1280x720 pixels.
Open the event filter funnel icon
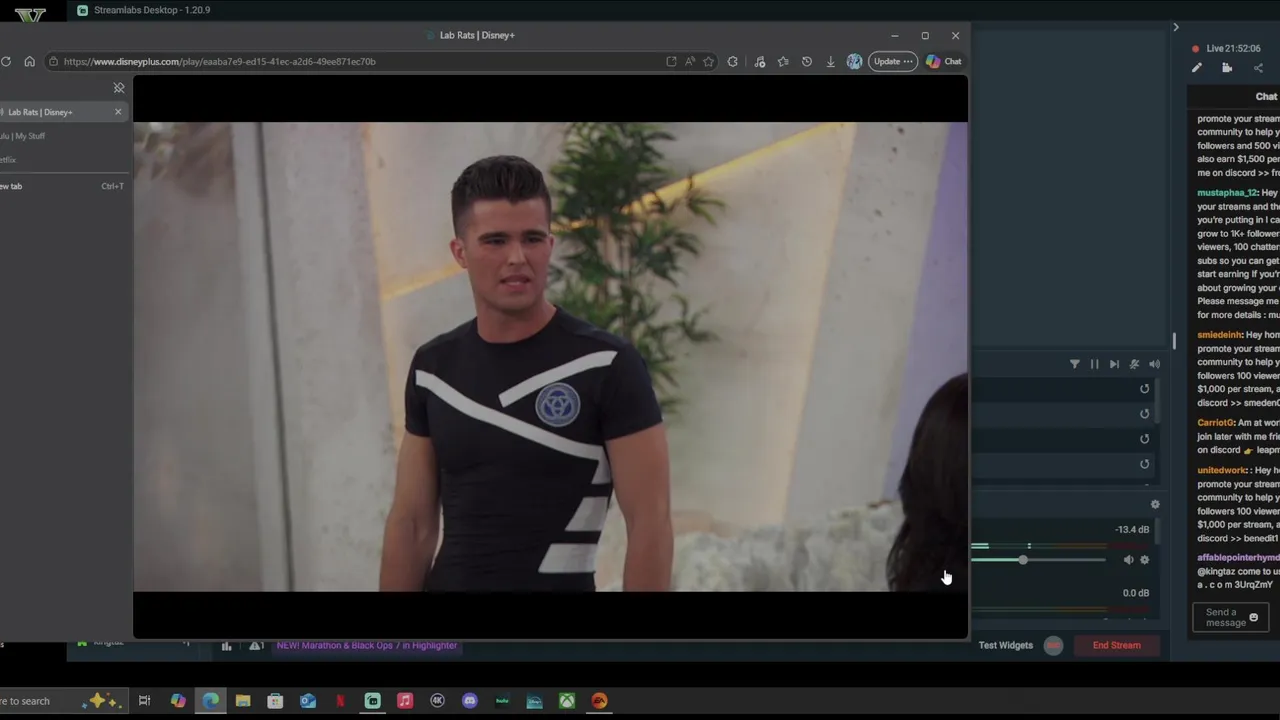(x=1075, y=365)
